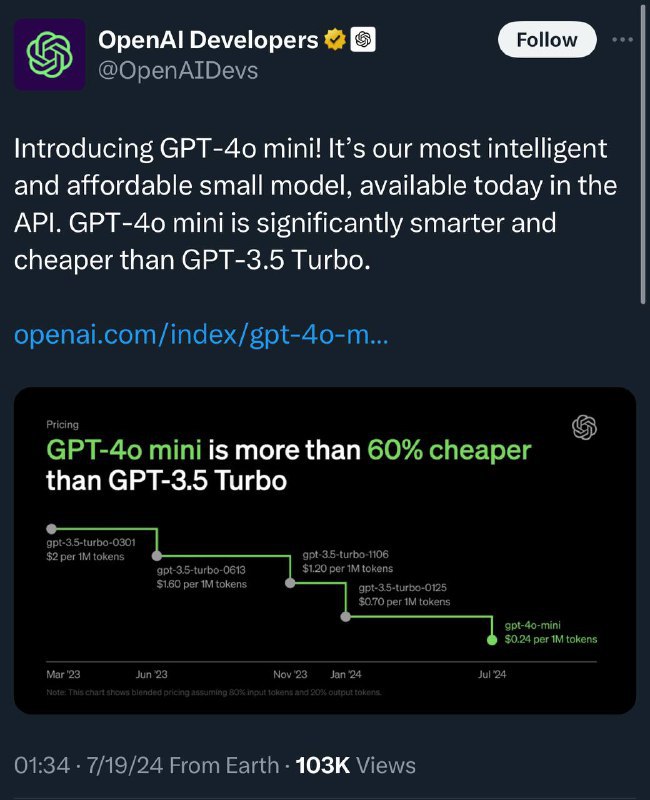Click the gpt-3.5-turbo-0125 chart marker

point(344,615)
